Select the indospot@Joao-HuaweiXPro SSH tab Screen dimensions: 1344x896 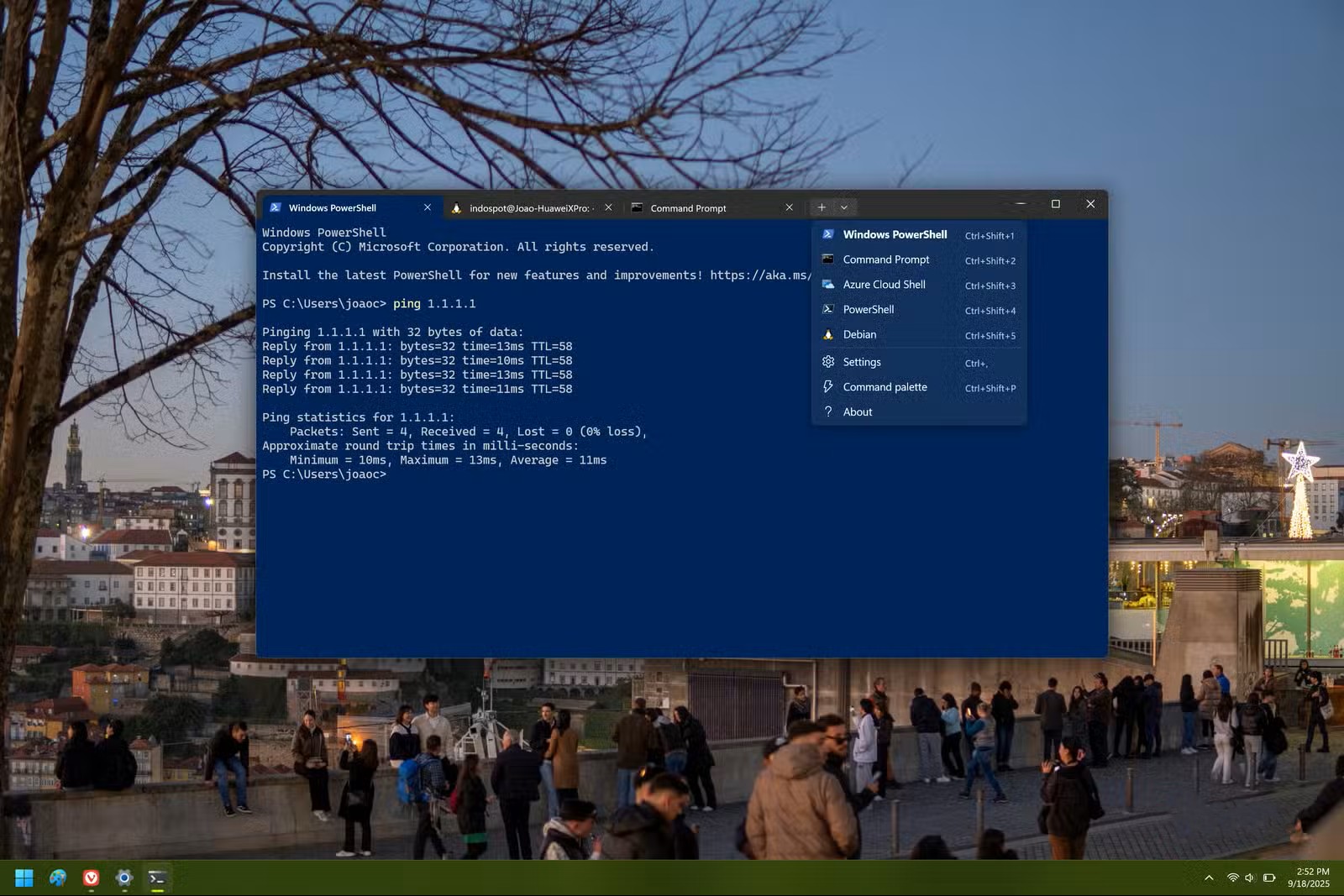point(529,207)
